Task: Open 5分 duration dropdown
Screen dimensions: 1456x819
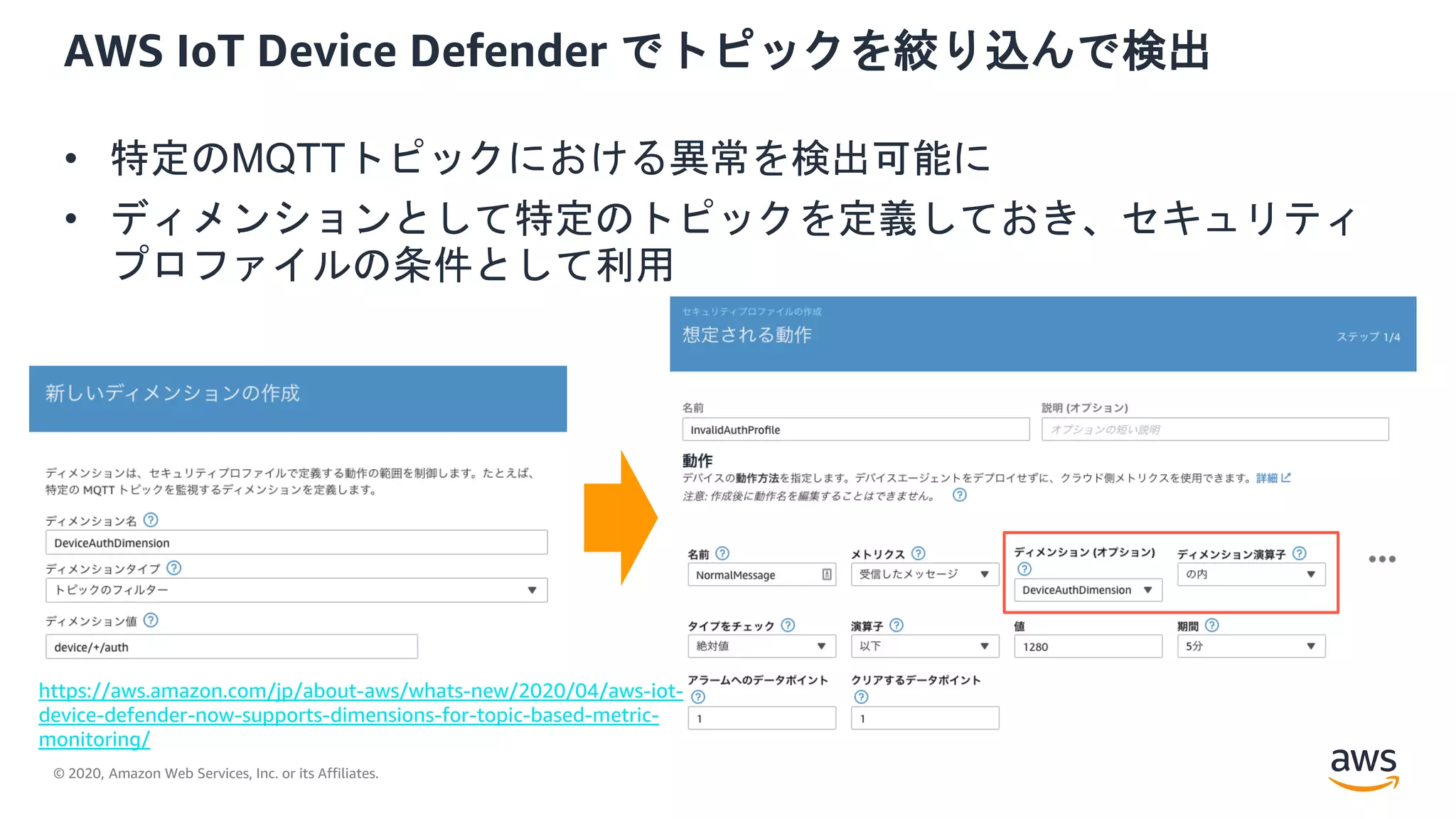Action: click(1251, 646)
